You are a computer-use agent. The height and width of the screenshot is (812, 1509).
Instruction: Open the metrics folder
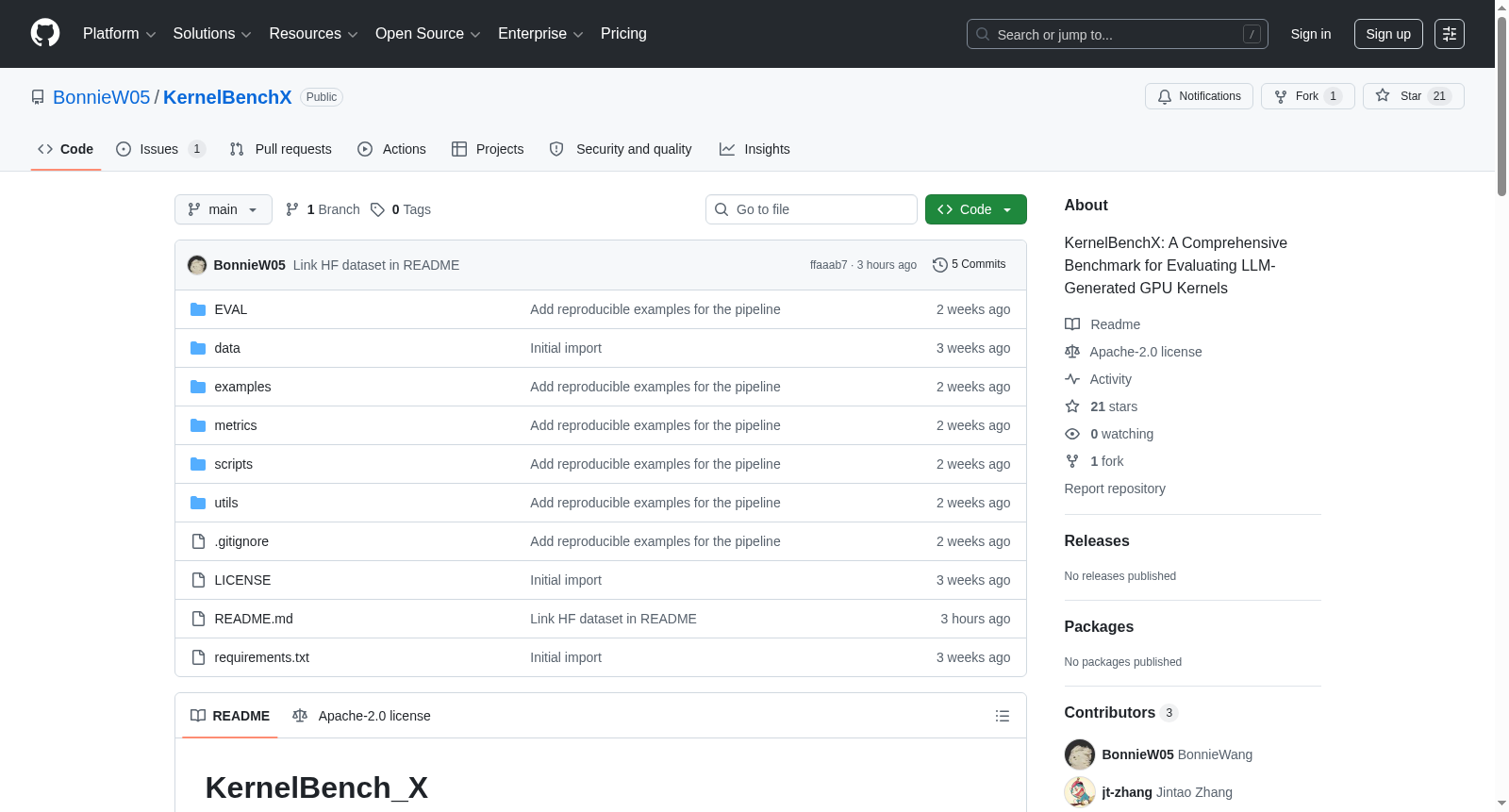pyautogui.click(x=236, y=425)
